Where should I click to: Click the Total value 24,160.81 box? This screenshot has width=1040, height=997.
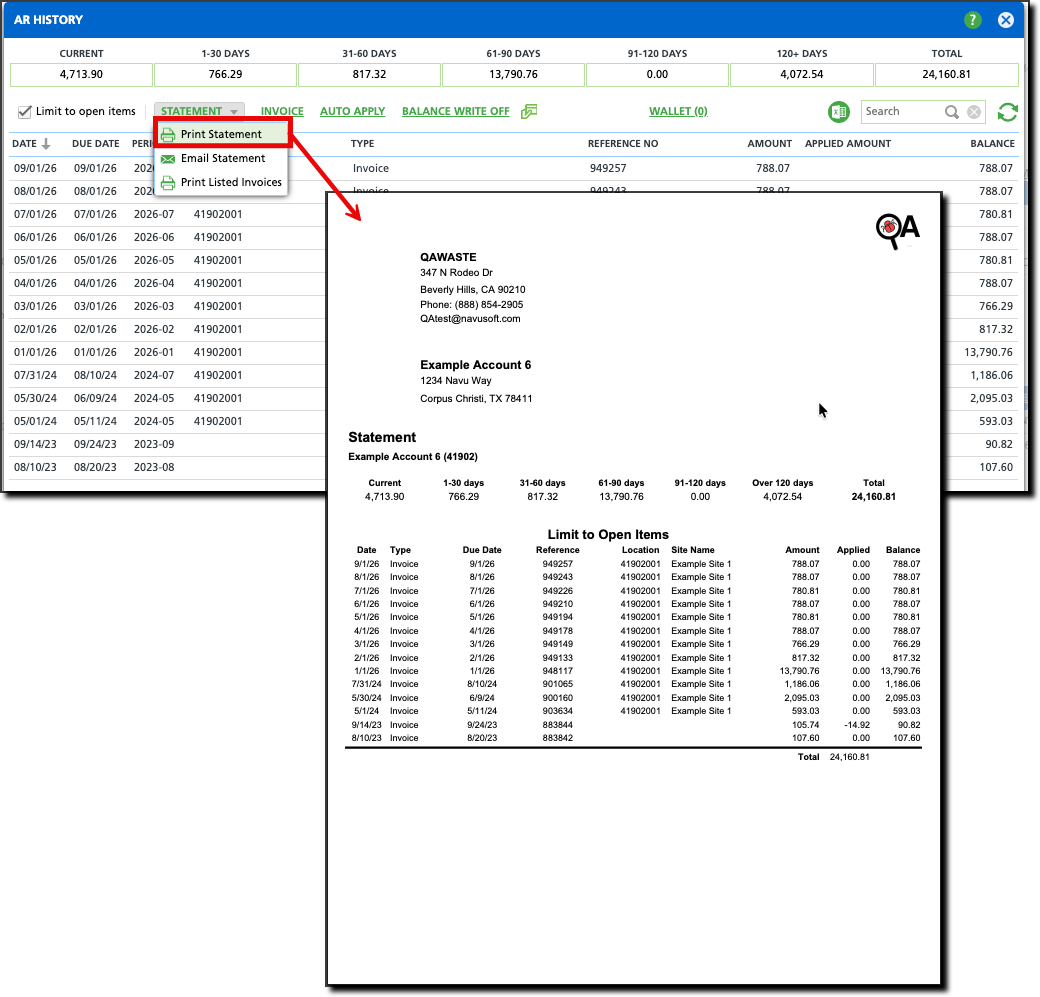[x=946, y=74]
